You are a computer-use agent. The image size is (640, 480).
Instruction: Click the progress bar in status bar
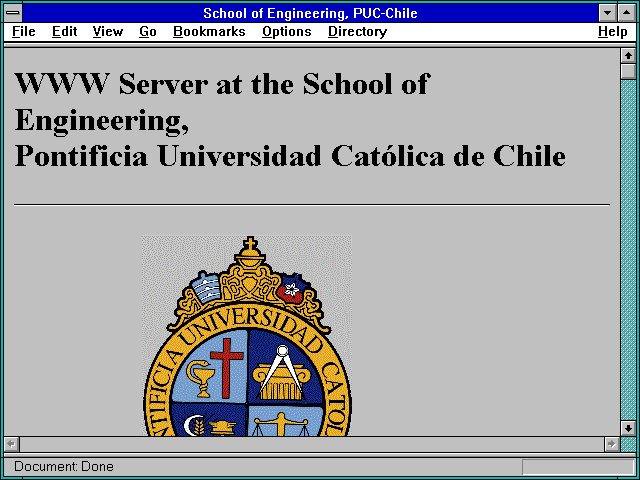(578, 467)
